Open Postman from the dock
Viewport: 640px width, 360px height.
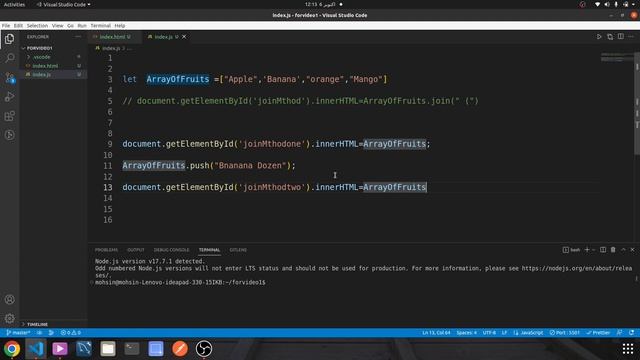click(x=180, y=349)
